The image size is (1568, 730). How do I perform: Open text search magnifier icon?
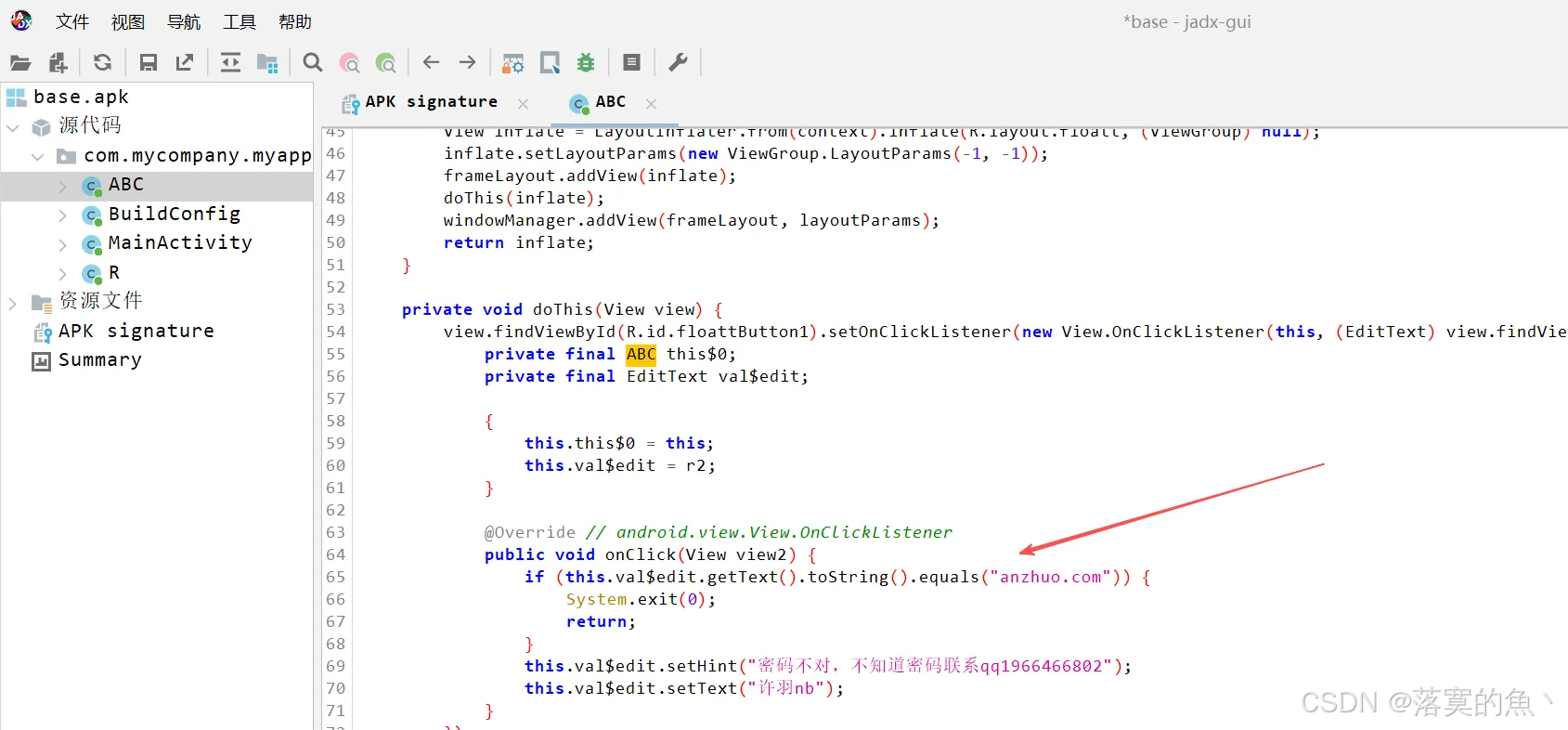(313, 63)
